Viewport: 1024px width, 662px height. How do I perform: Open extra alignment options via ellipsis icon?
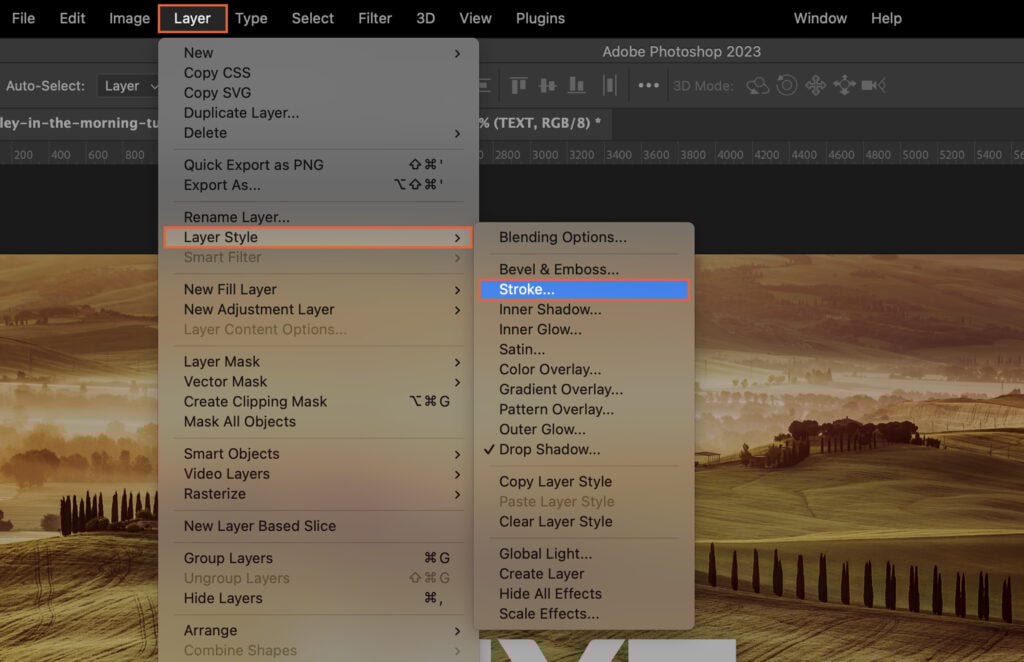click(x=648, y=85)
